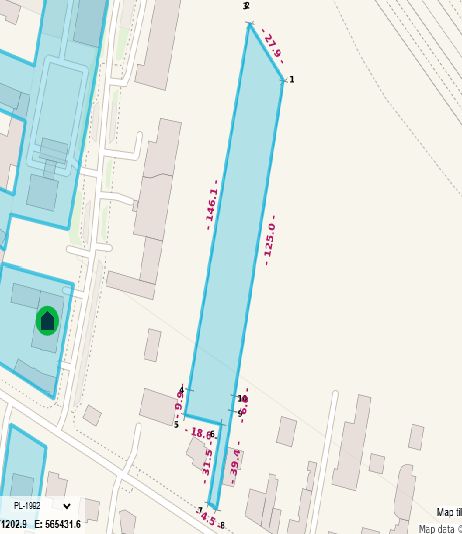Click the 27.9 boundary length label
Viewport: 462px width, 534px height.
273,46
